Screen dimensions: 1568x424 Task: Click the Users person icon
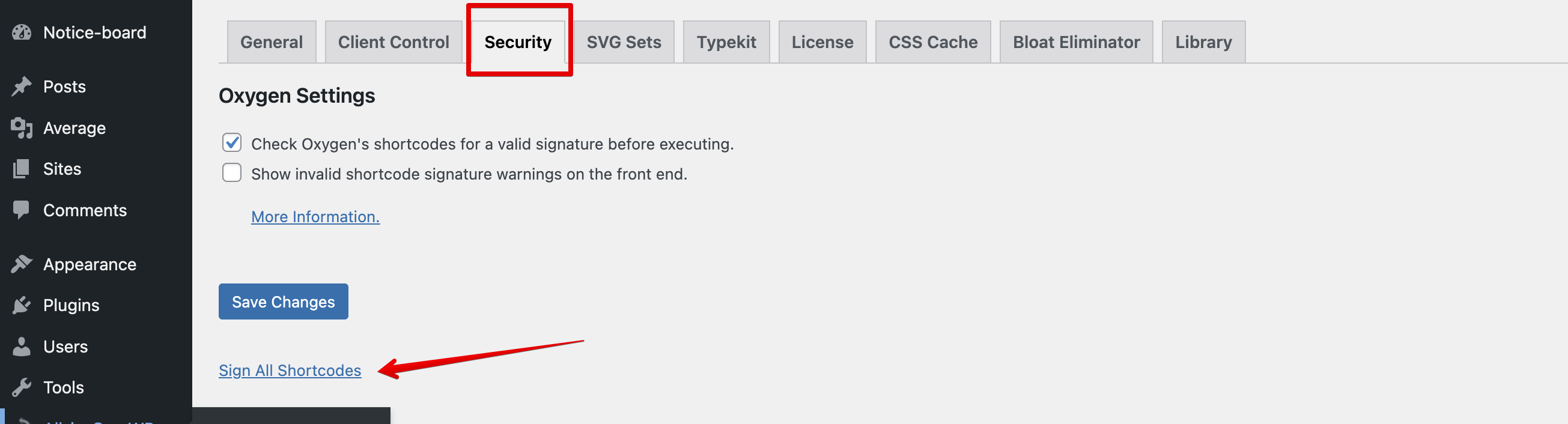pos(22,346)
